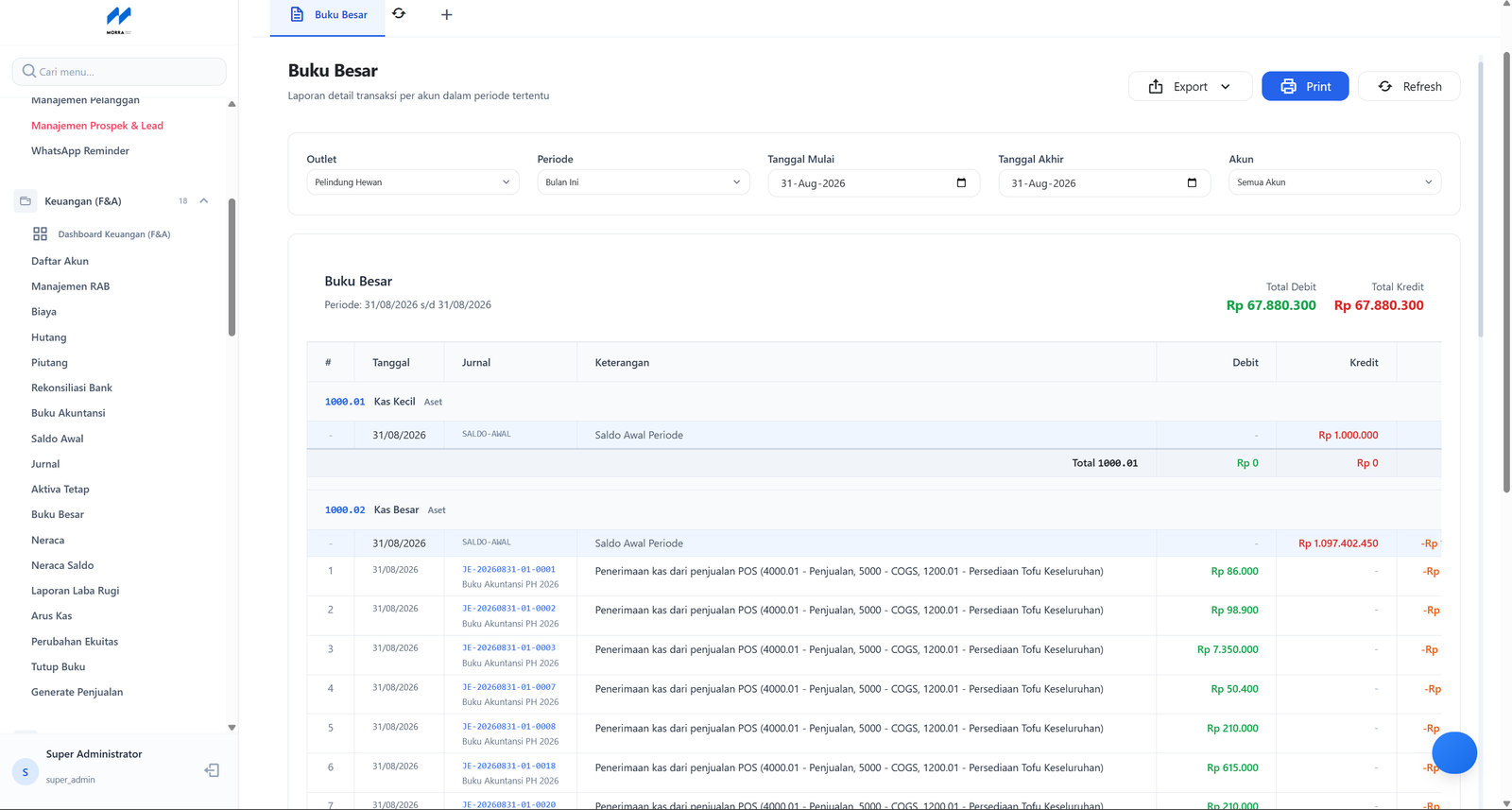Screen dimensions: 1512x810
Task: Open journal link JE-20260831-01-0007
Action: coord(508,687)
